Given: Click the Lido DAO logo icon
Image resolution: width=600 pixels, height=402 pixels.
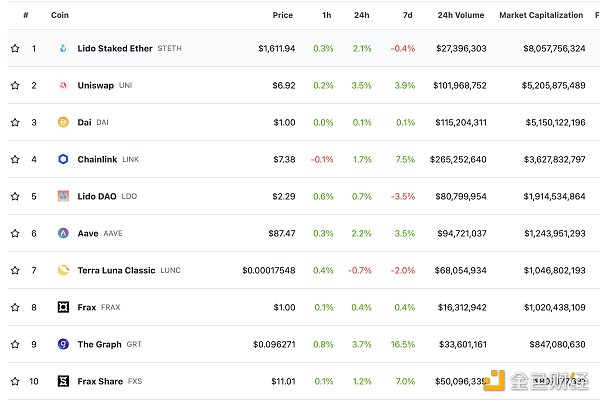Looking at the screenshot, I should click(63, 197).
